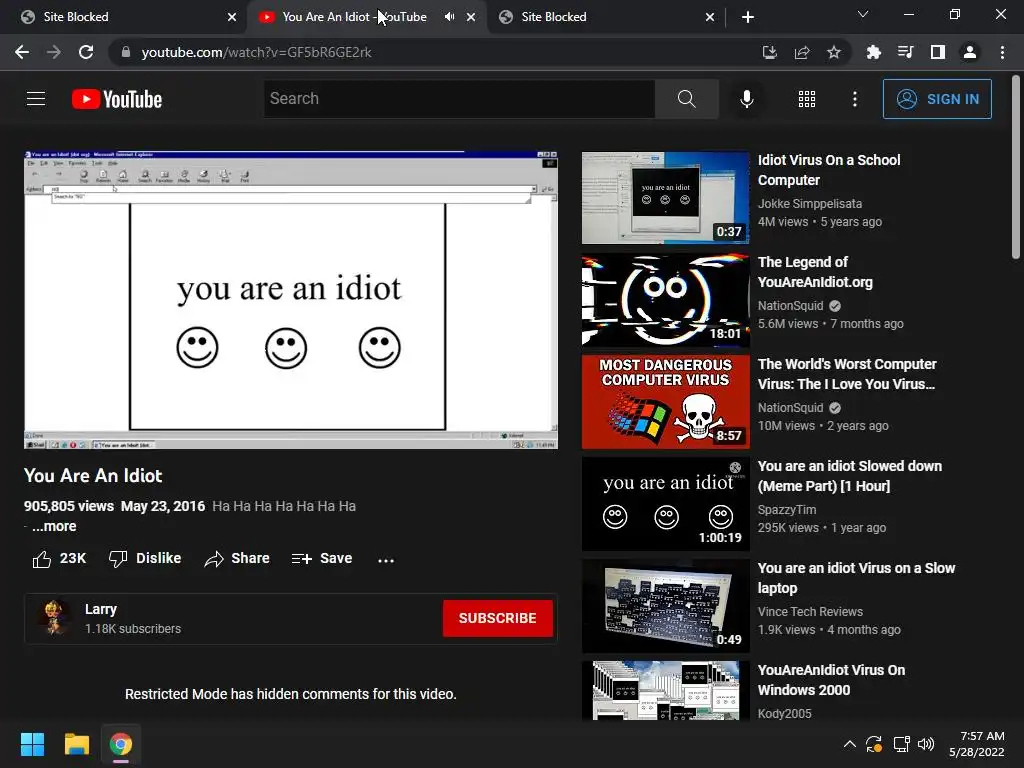Open You are an idiot Slowed down video
This screenshot has height=768, width=1024.
pyautogui.click(x=850, y=475)
